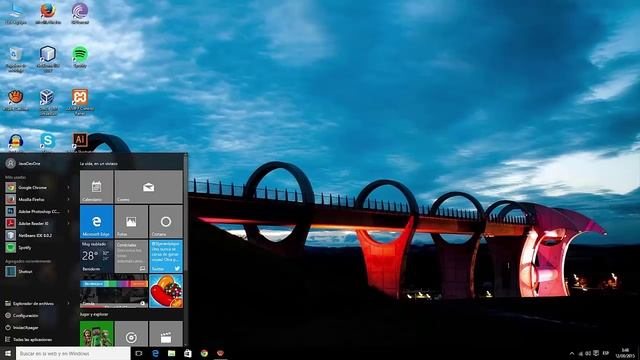Open the Microsoft Edge tile
Viewport: 640px width, 360px height.
click(96, 222)
